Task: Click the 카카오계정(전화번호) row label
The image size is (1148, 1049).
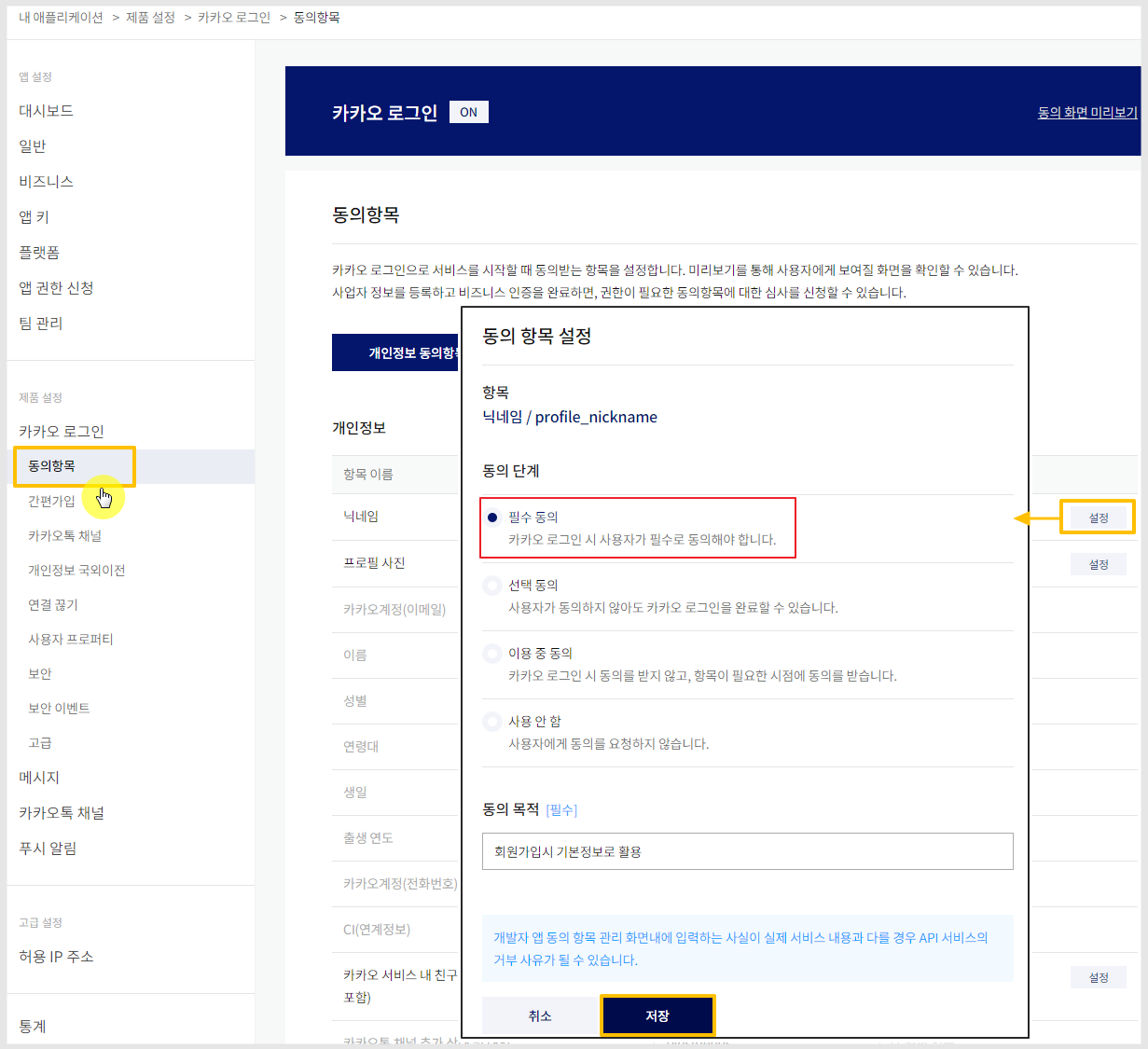Action: tap(400, 884)
